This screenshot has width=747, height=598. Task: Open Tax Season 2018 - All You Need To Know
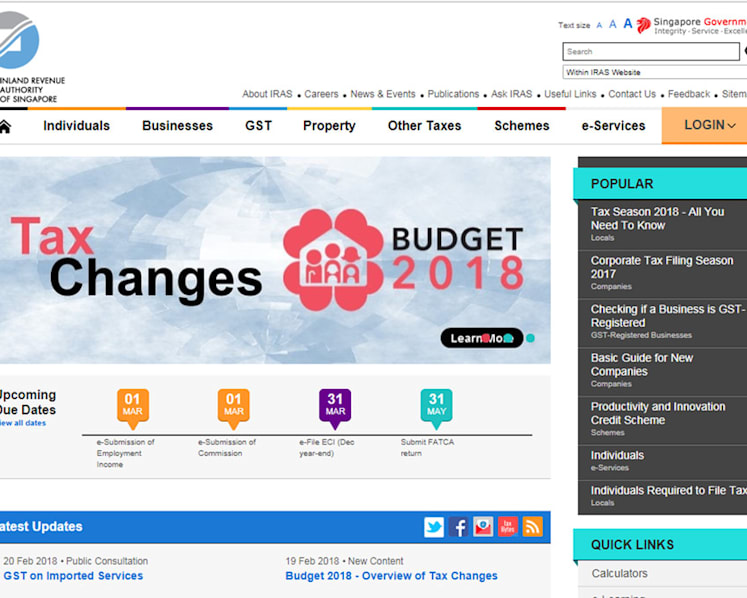point(657,218)
